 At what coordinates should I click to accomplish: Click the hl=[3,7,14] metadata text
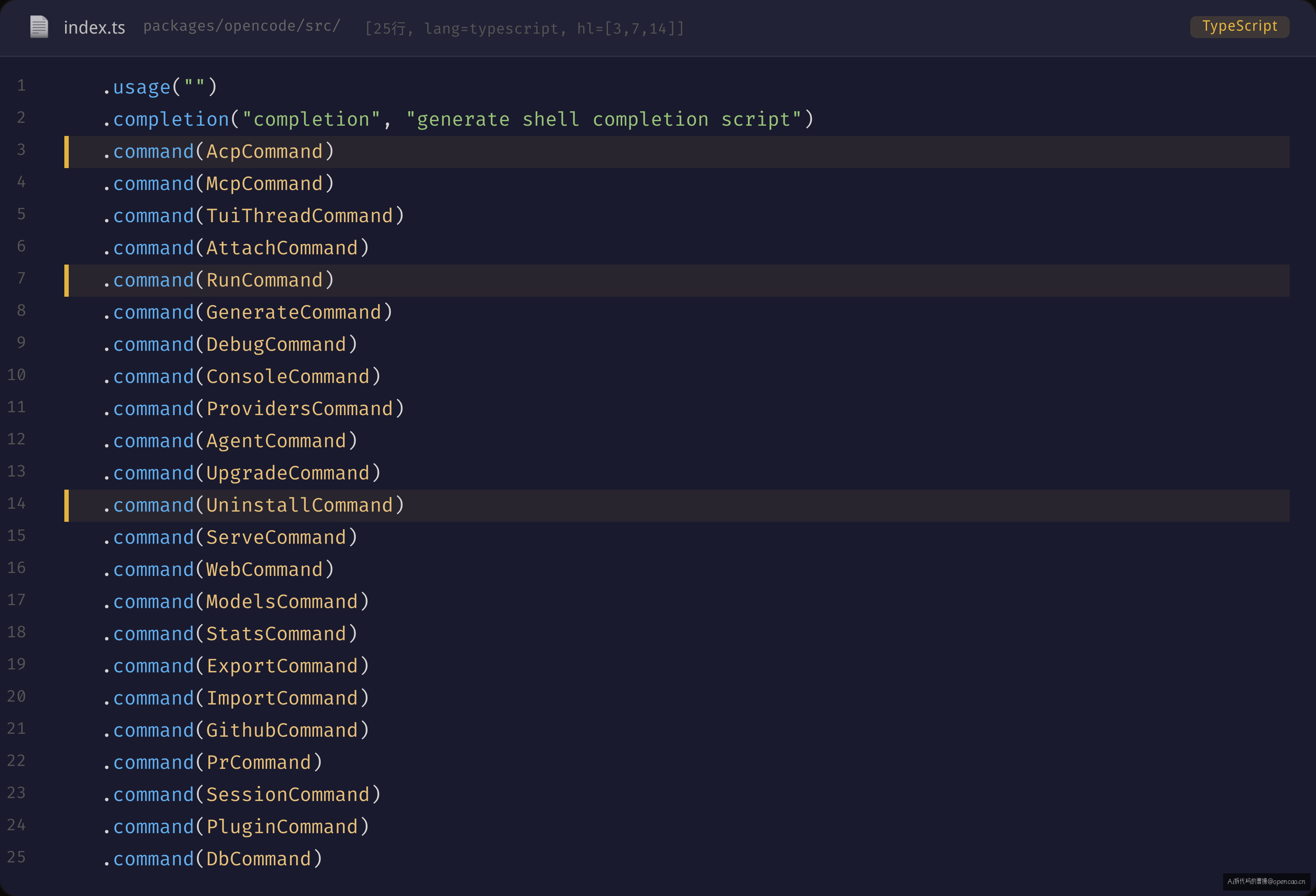(630, 28)
